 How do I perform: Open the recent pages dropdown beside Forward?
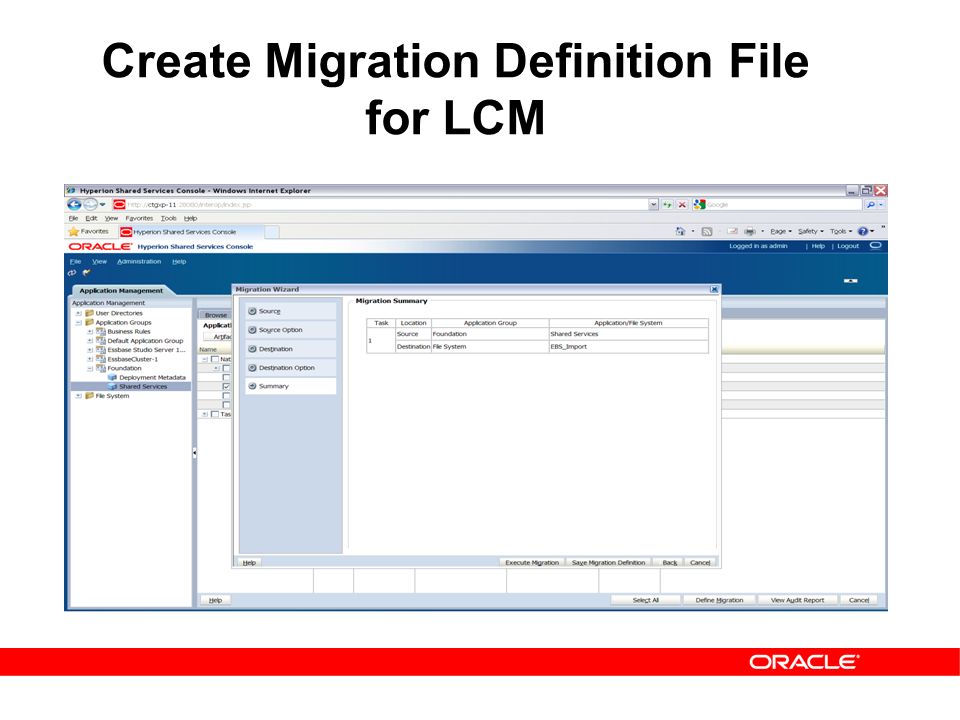[x=103, y=204]
